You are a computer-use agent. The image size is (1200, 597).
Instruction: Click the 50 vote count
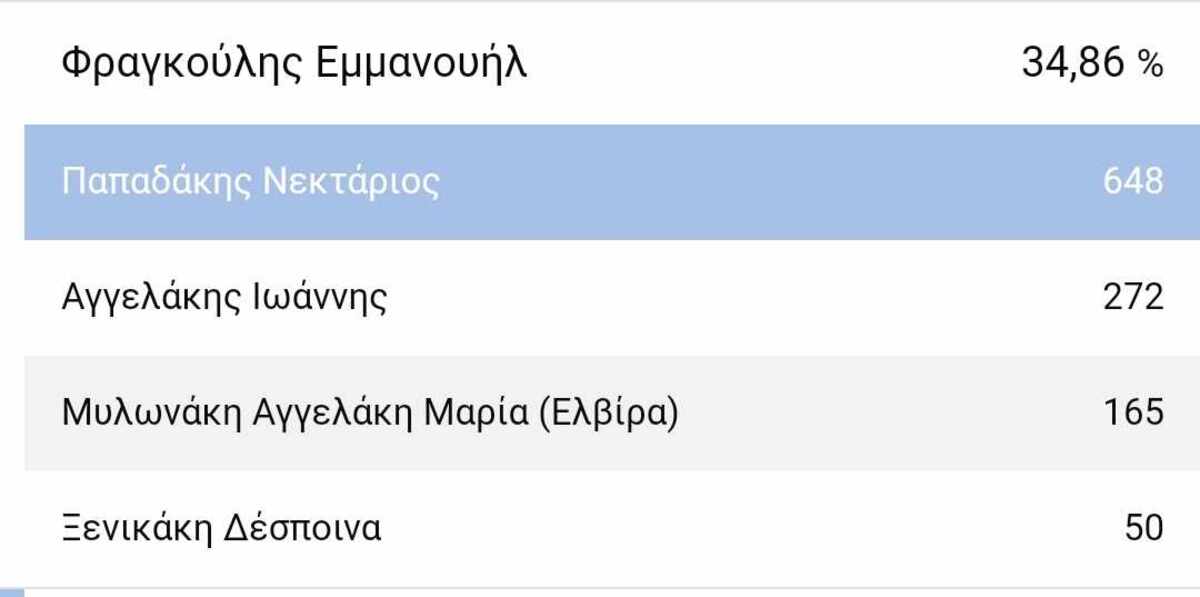tap(1144, 527)
